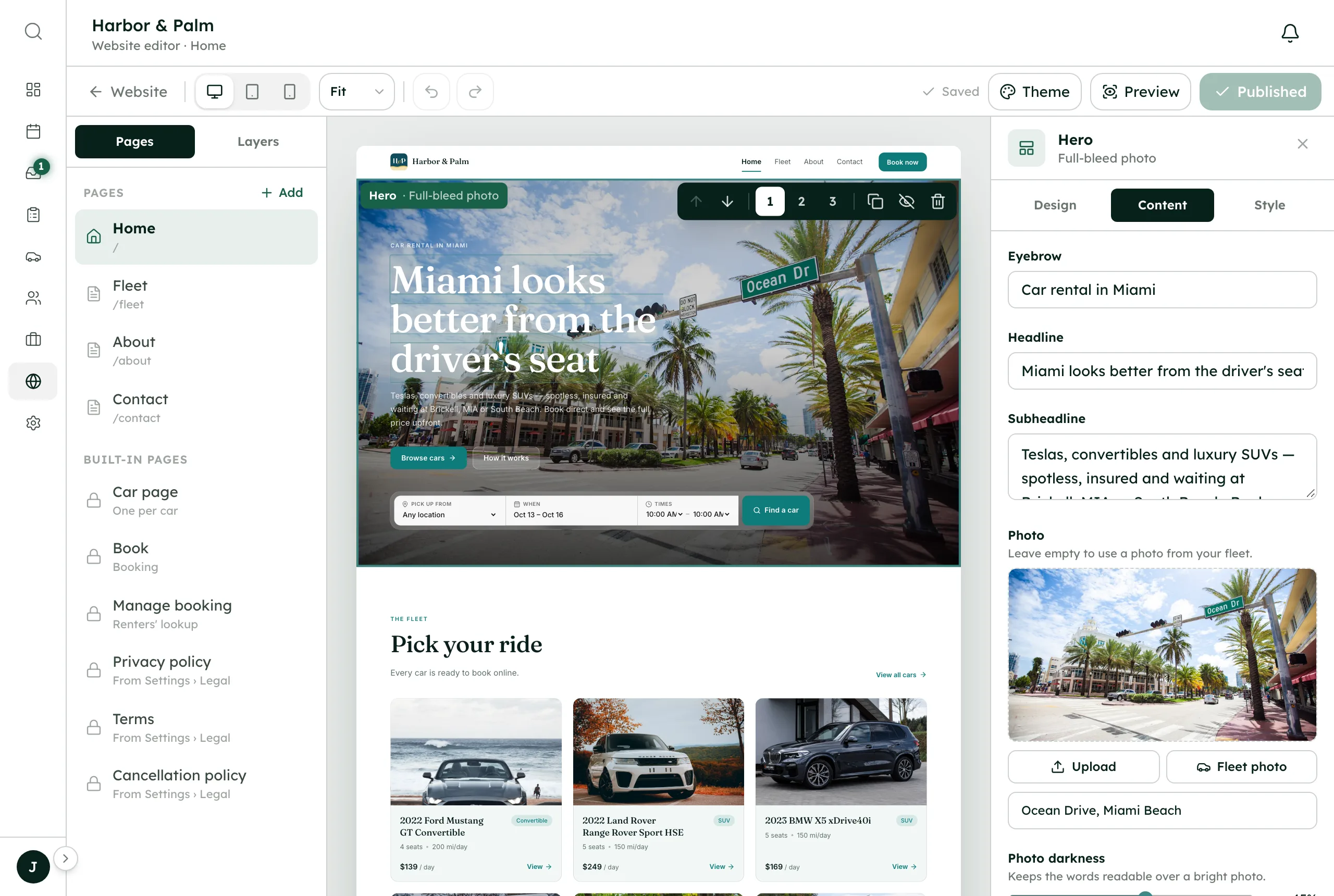Viewport: 1334px width, 896px height.
Task: Hide the Hero section with eye-off icon
Action: [907, 201]
